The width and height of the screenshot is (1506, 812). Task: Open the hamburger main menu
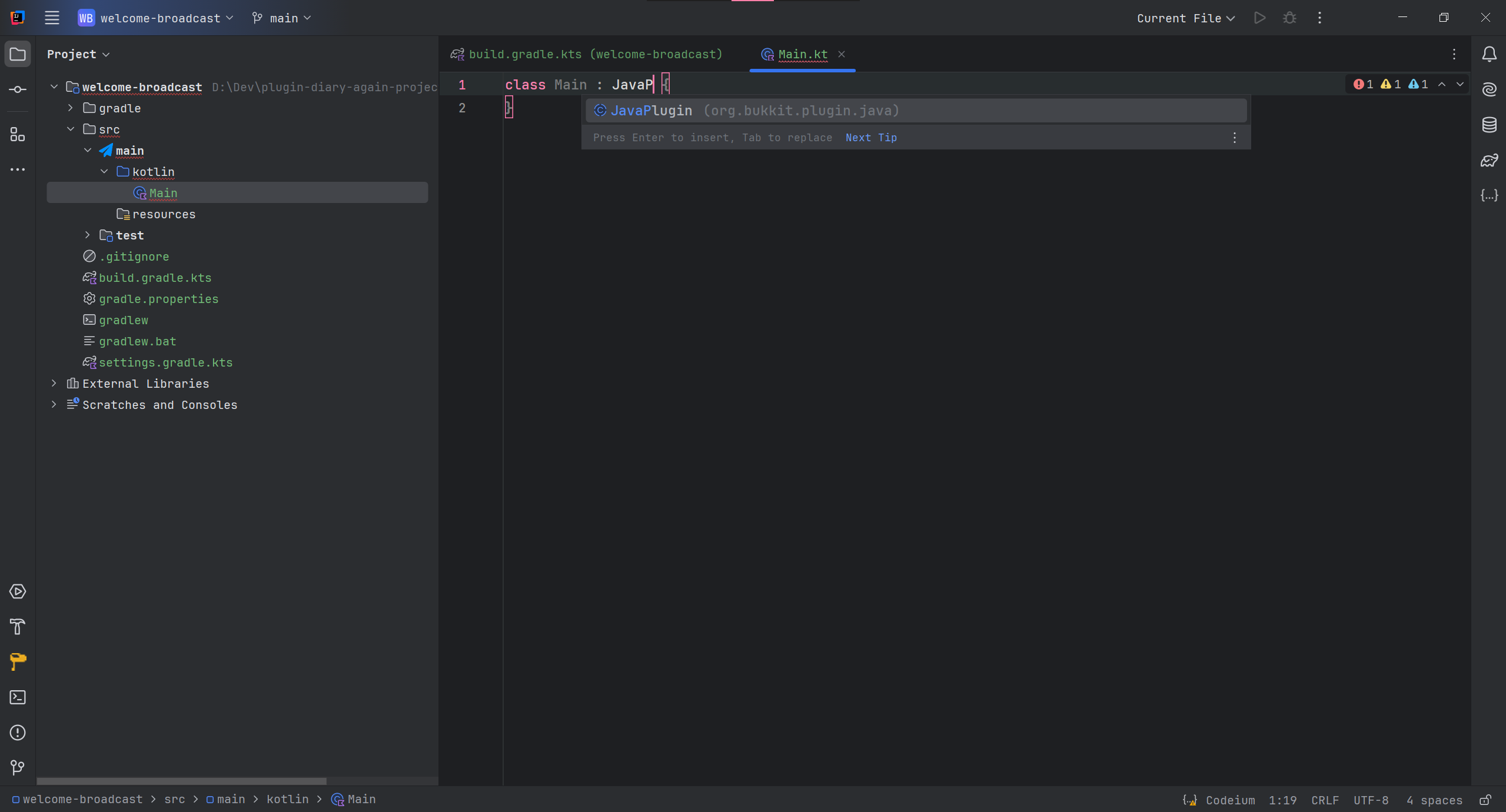52,18
